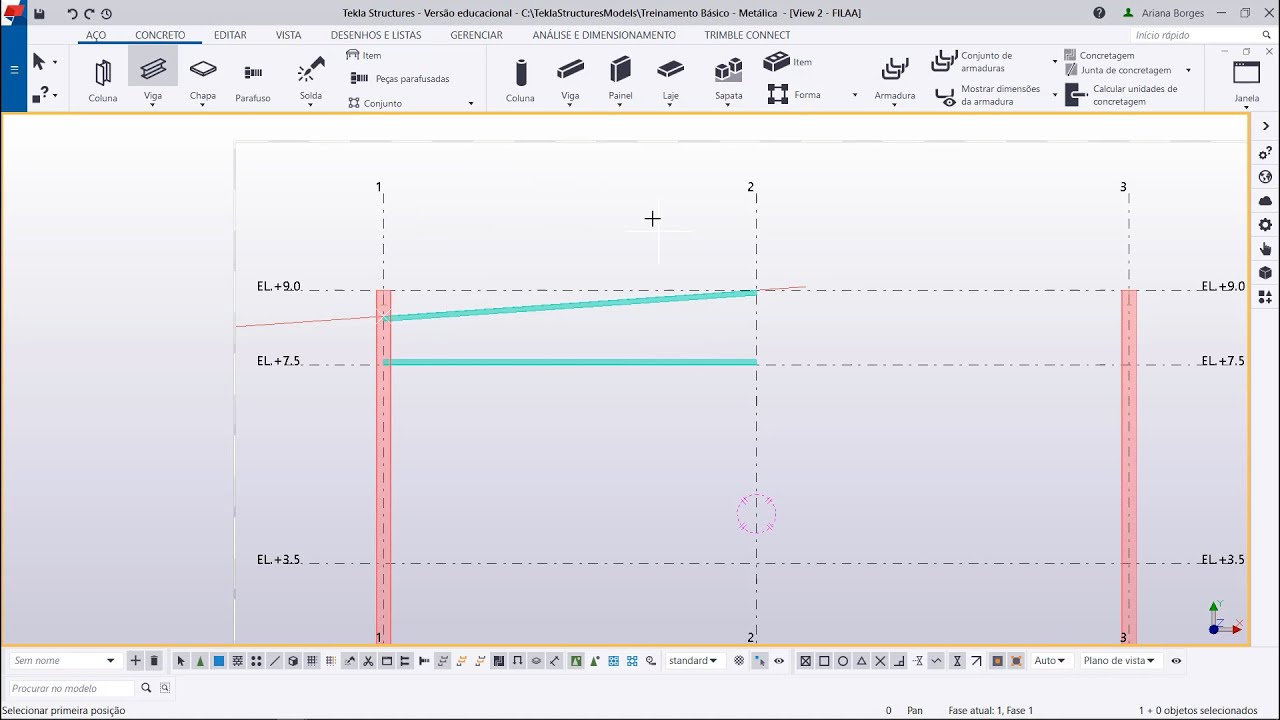The height and width of the screenshot is (720, 1280).
Task: Open the Janela window tool
Action: pyautogui.click(x=1247, y=81)
